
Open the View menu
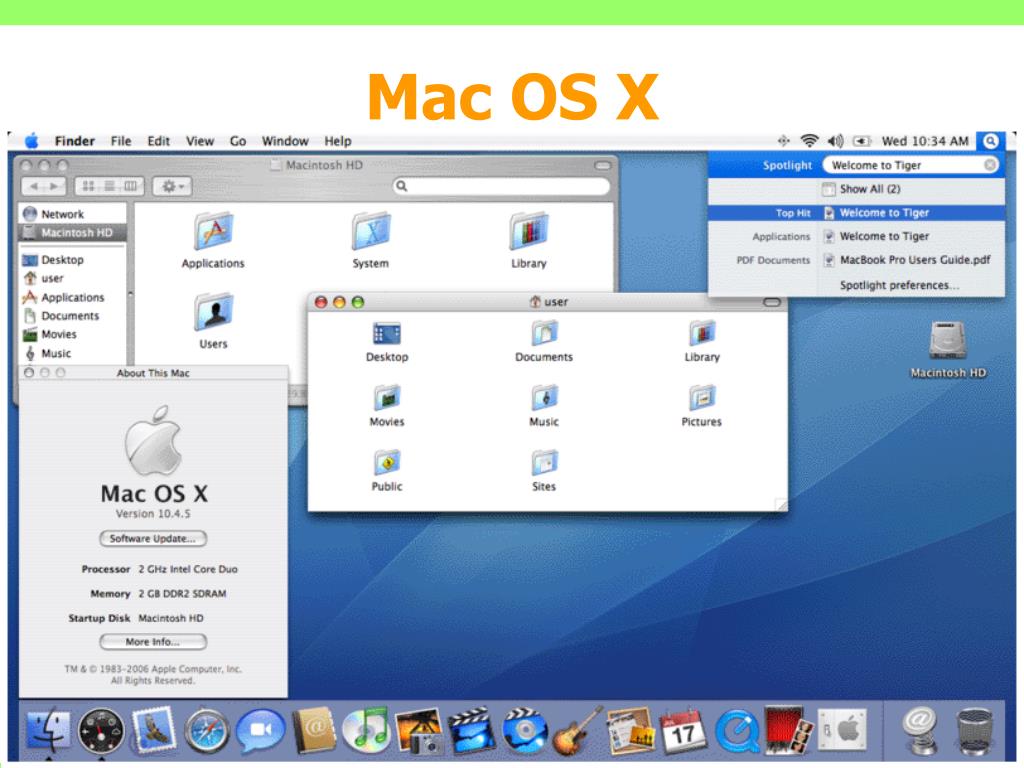pyautogui.click(x=199, y=141)
